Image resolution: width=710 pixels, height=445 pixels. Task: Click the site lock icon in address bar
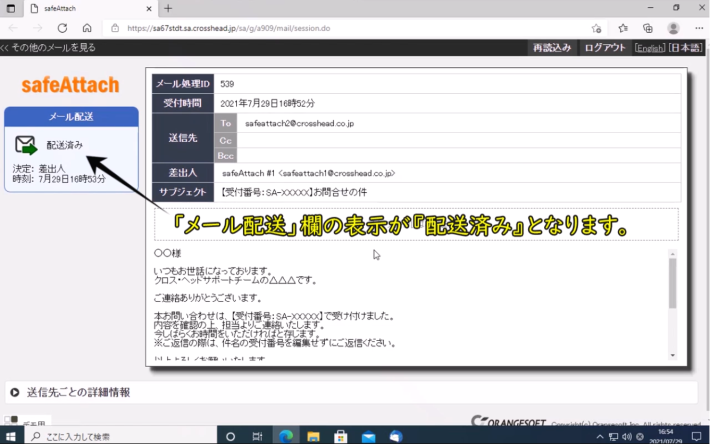coord(115,28)
